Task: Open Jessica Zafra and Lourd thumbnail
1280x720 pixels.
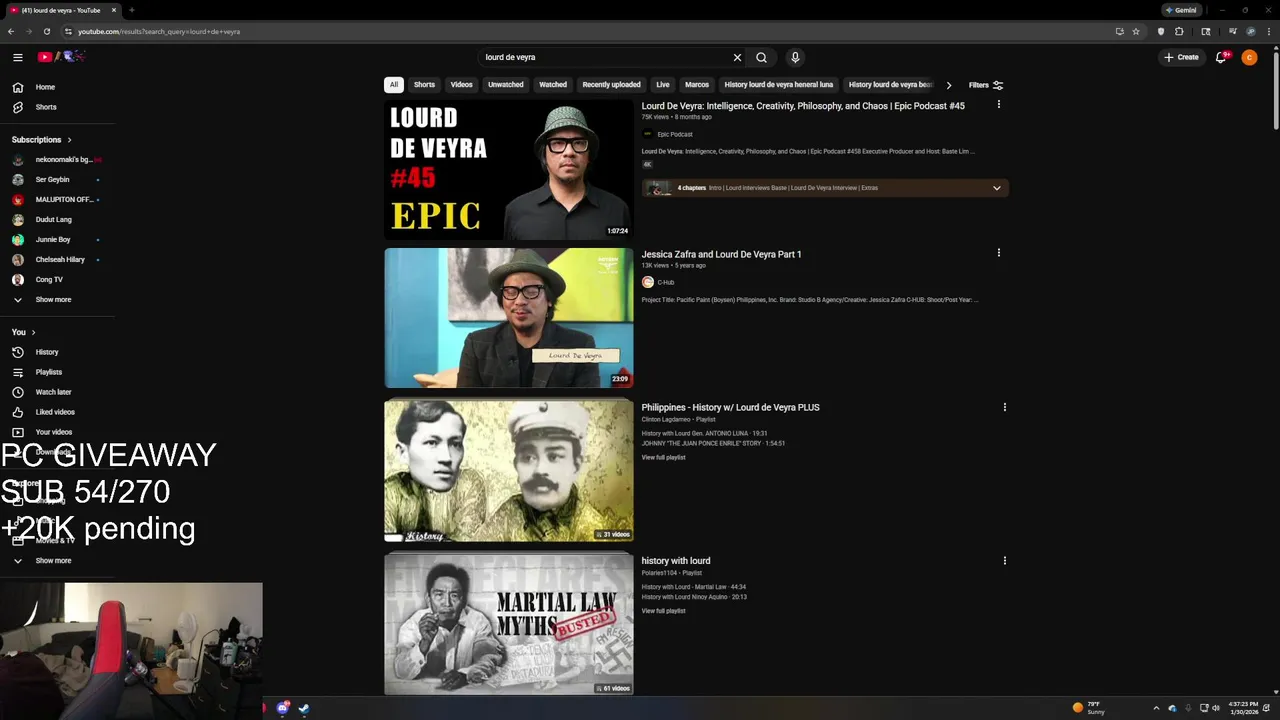Action: pyautogui.click(x=509, y=318)
